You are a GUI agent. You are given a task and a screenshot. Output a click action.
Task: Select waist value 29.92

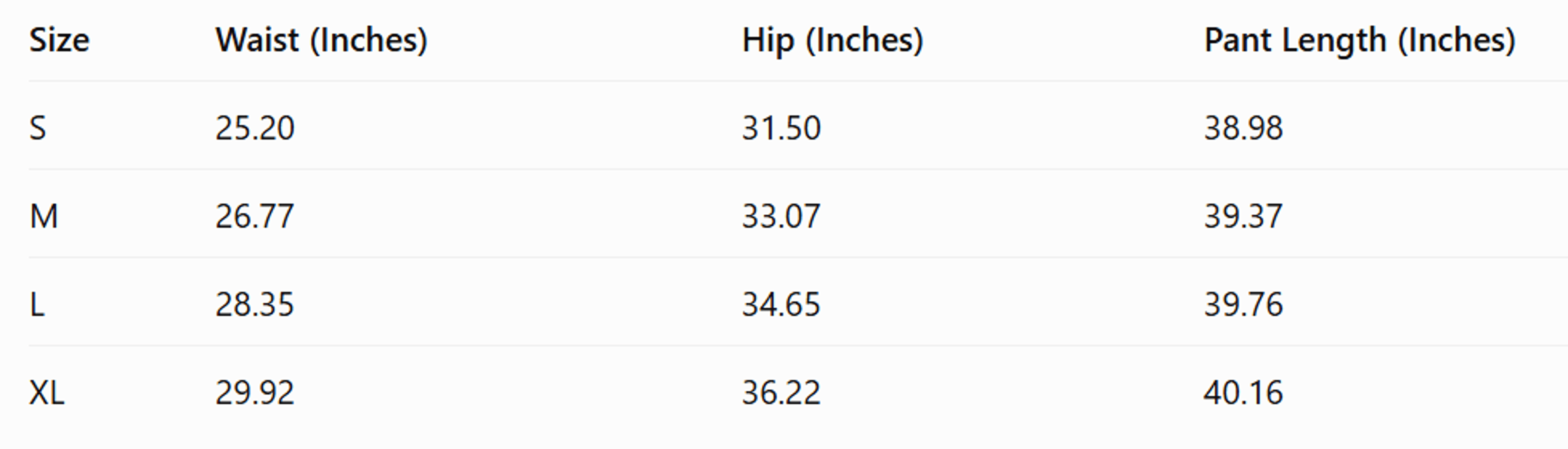255,392
